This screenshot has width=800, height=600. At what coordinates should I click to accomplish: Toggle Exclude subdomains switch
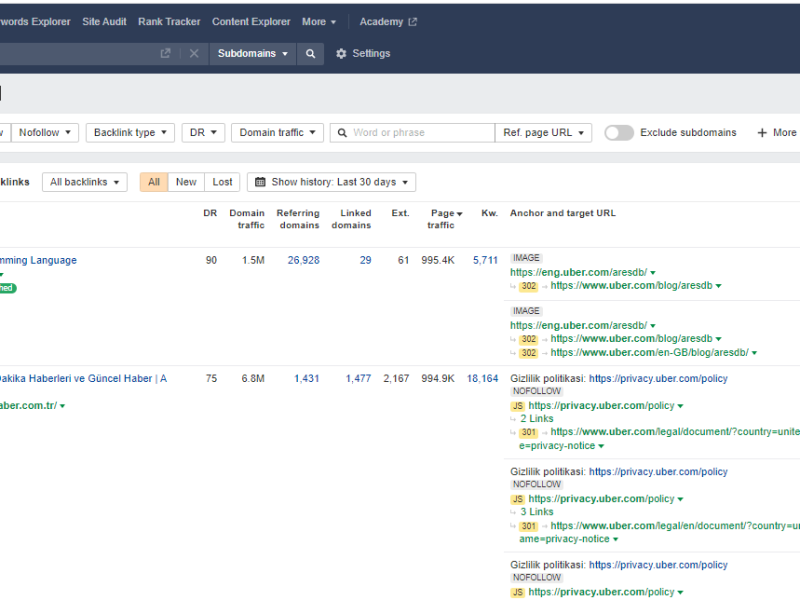point(618,132)
